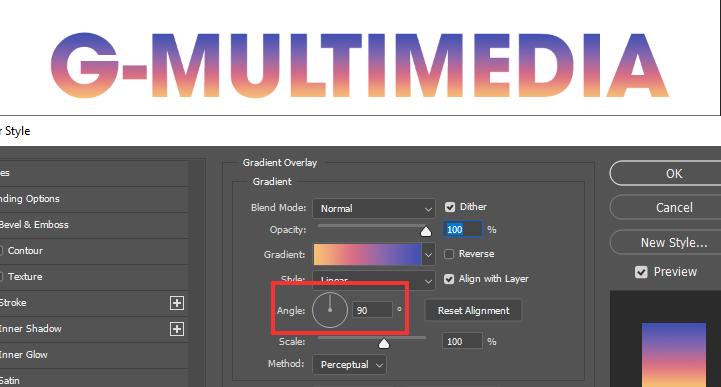Click the Angle value field showing 90
721x387 pixels.
[x=372, y=310]
